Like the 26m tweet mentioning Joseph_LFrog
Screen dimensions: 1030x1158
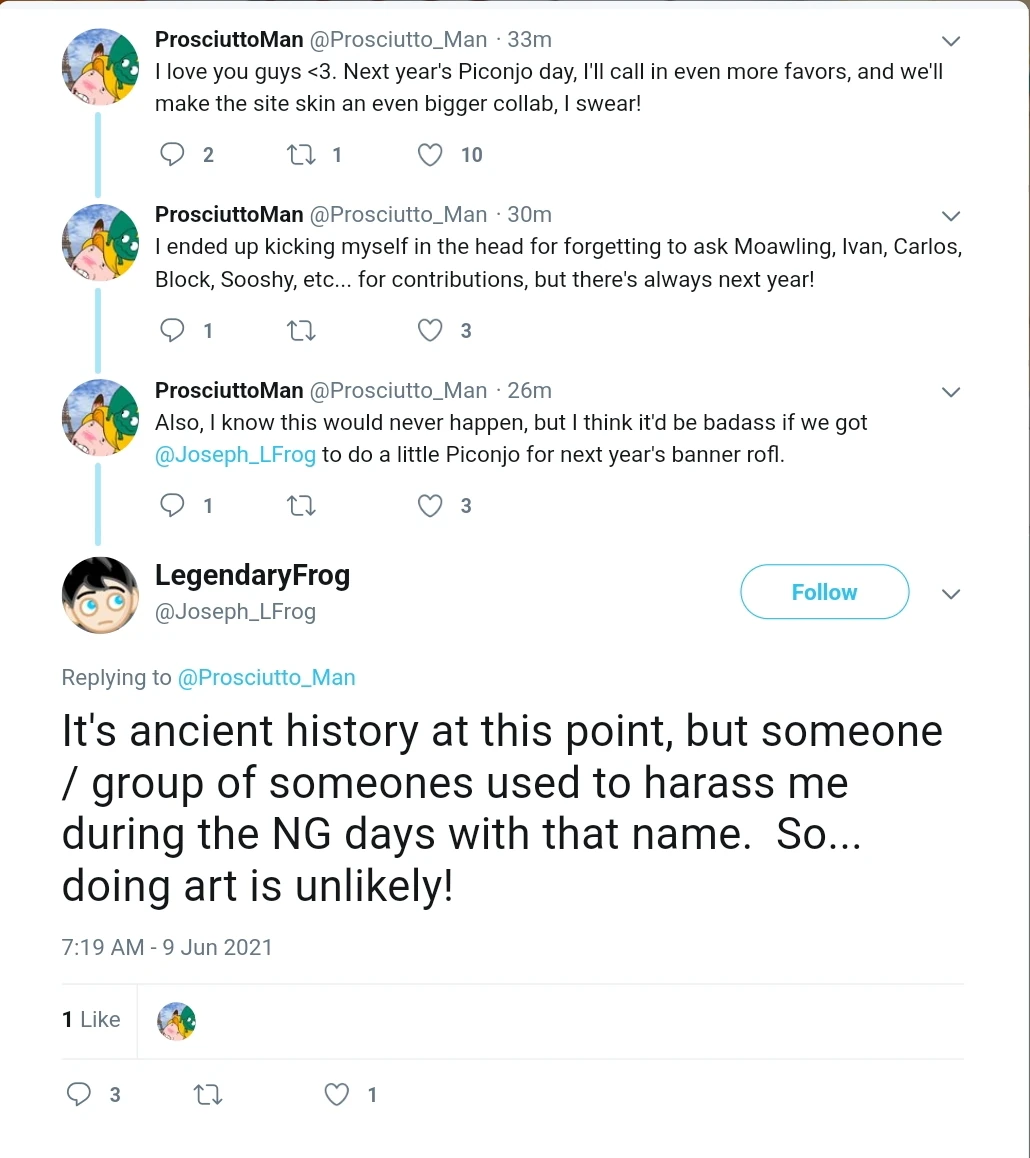[x=430, y=506]
